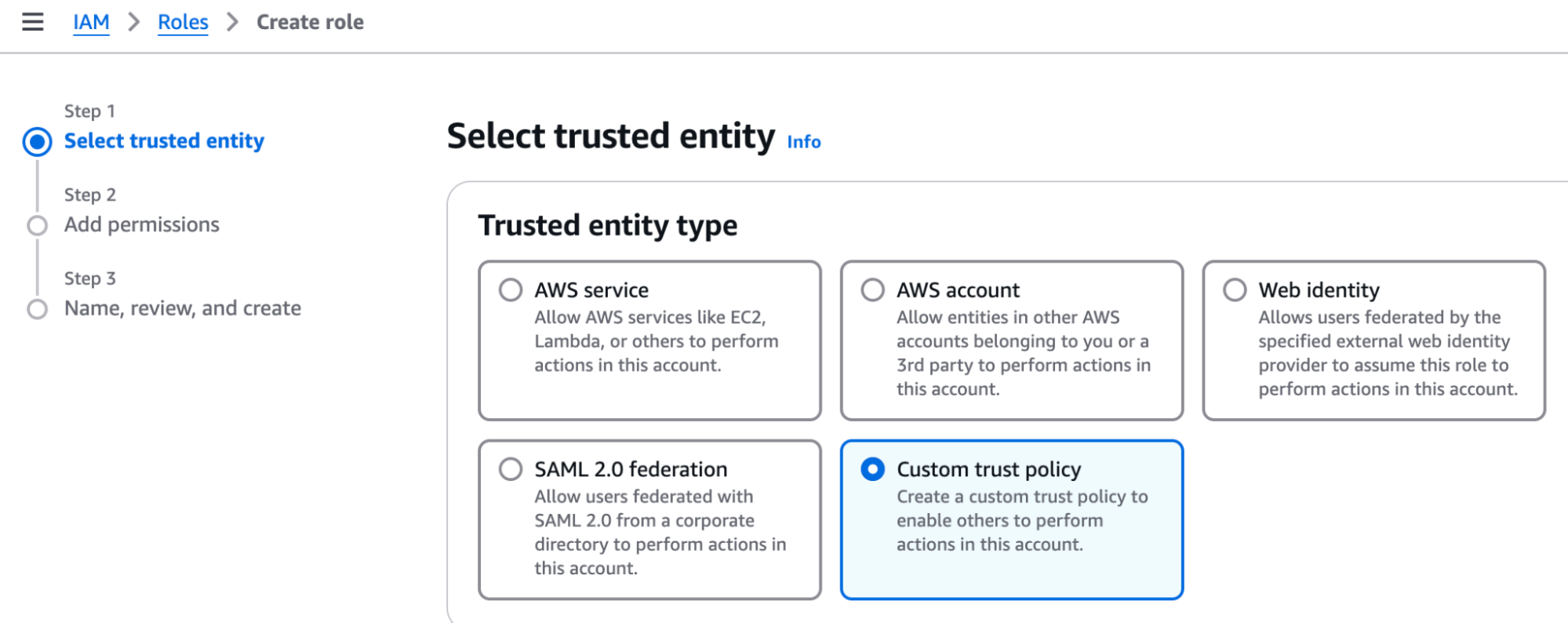Open the IAM breadcrumb link

pos(91,22)
